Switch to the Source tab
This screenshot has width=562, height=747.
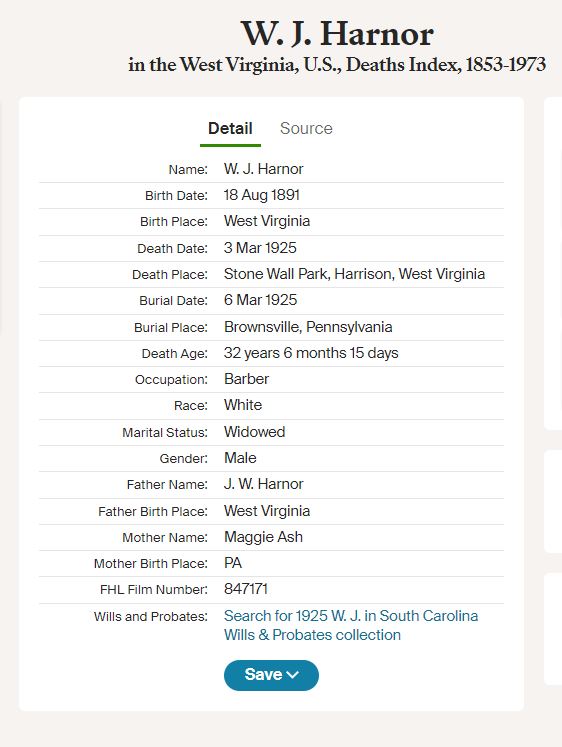(x=306, y=128)
